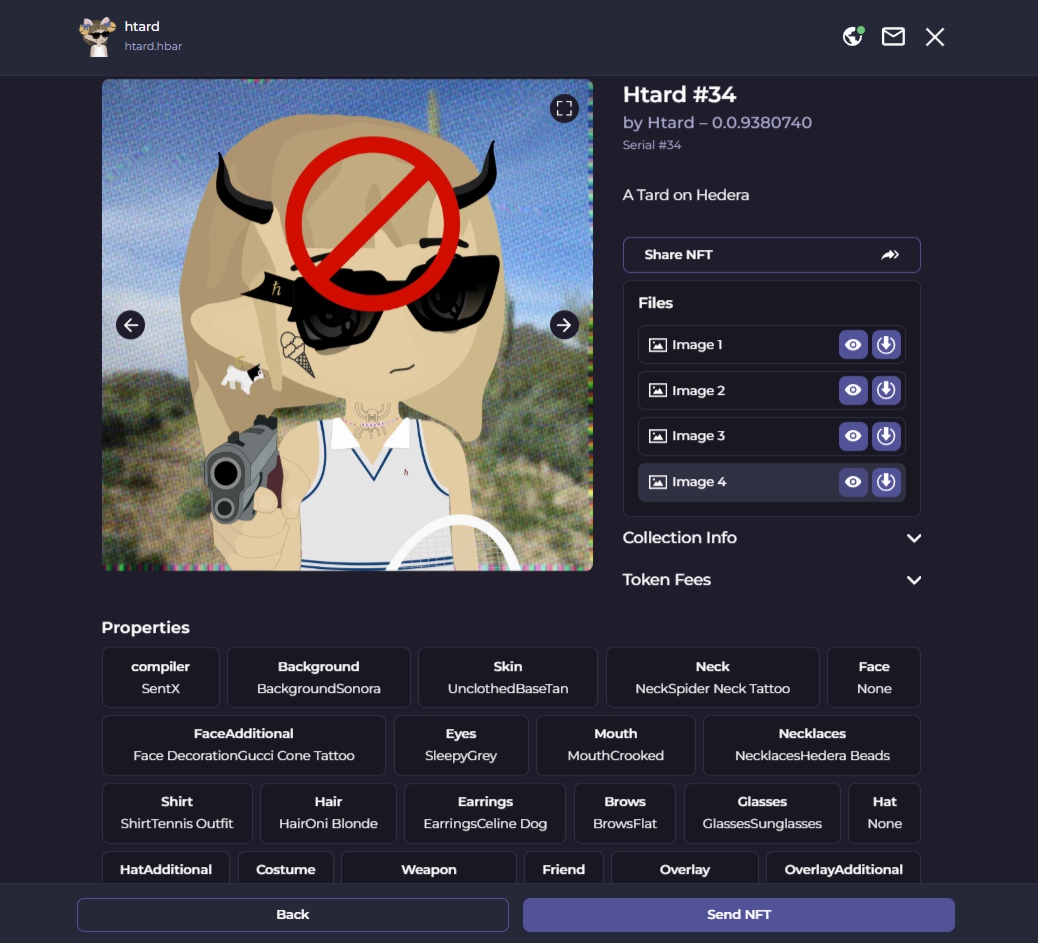Go to the previous NFT with left arrow
The image size is (1038, 943).
click(131, 324)
